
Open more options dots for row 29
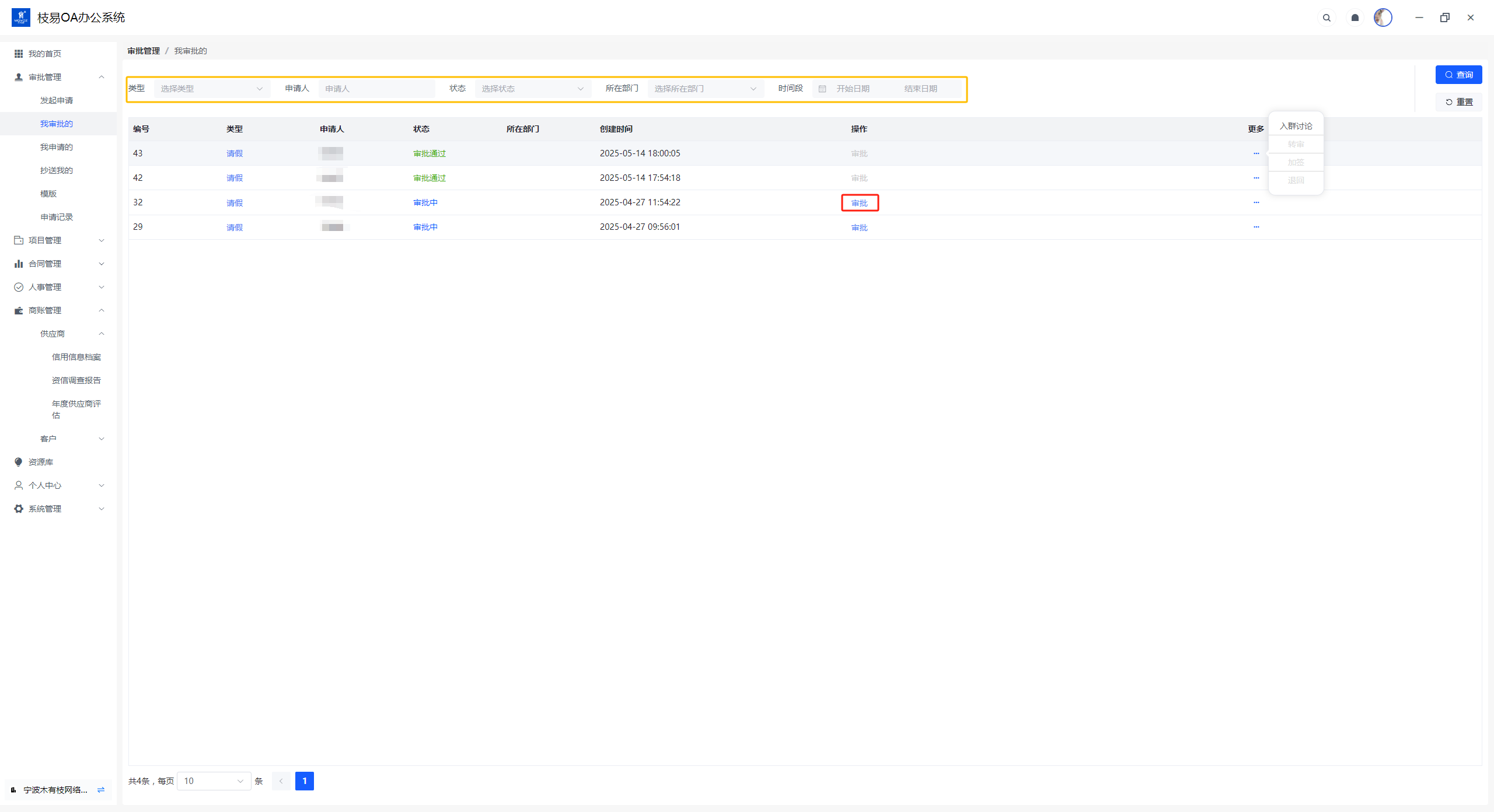pyautogui.click(x=1256, y=227)
